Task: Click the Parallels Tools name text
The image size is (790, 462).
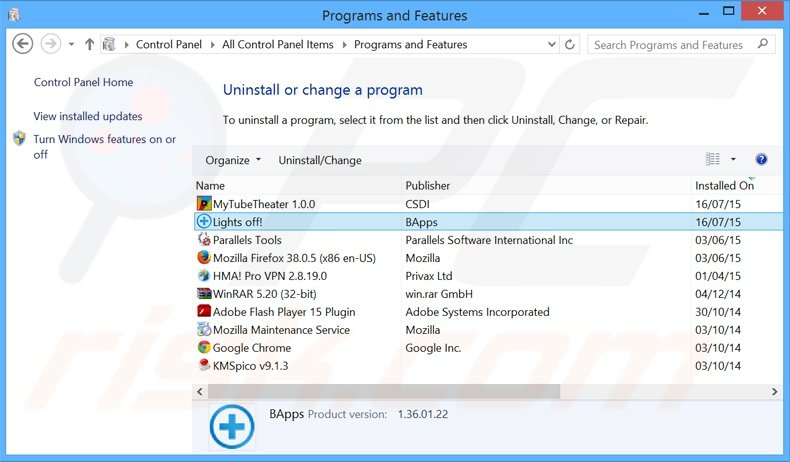Action: 247,240
